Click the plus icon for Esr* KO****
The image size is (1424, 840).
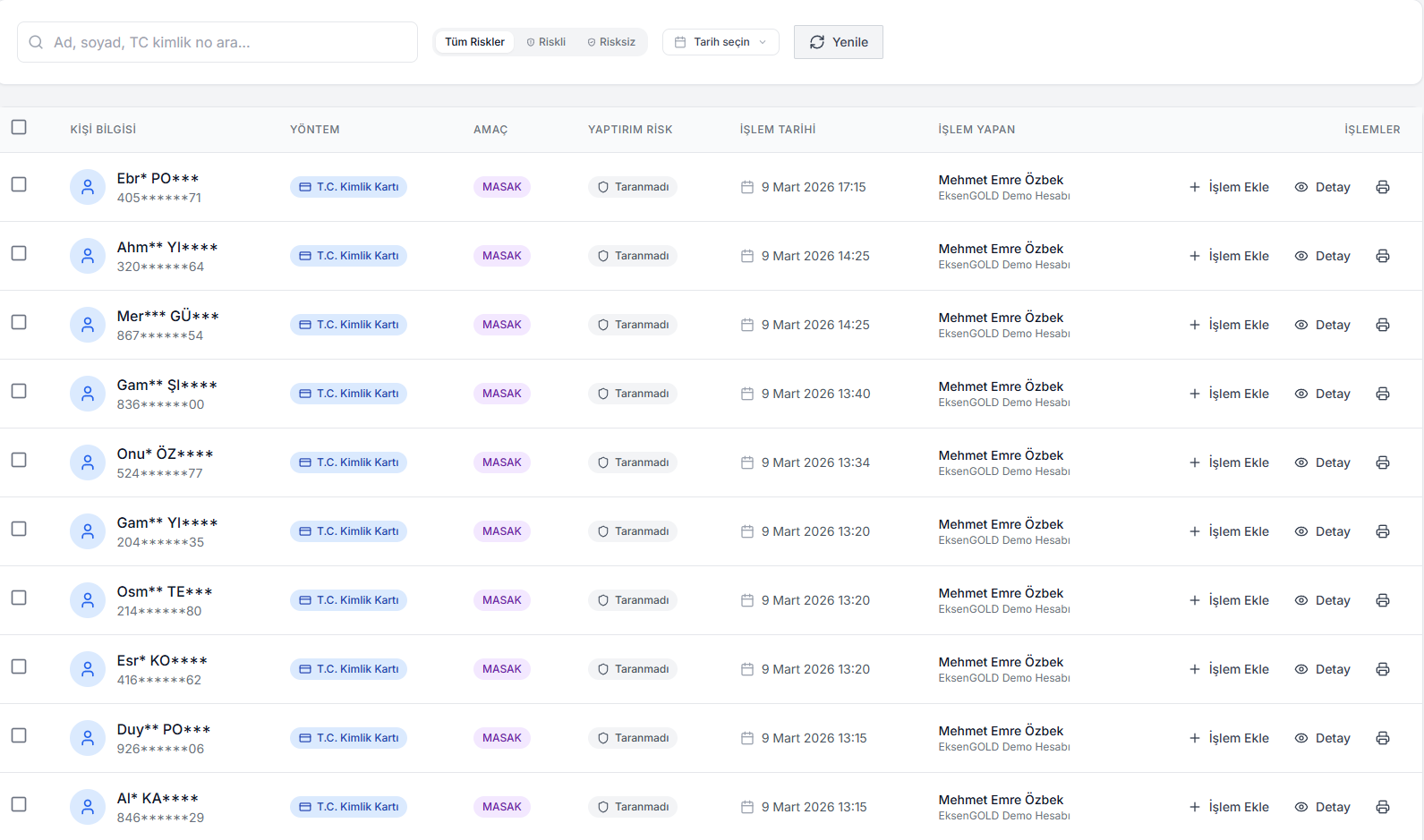coord(1194,669)
